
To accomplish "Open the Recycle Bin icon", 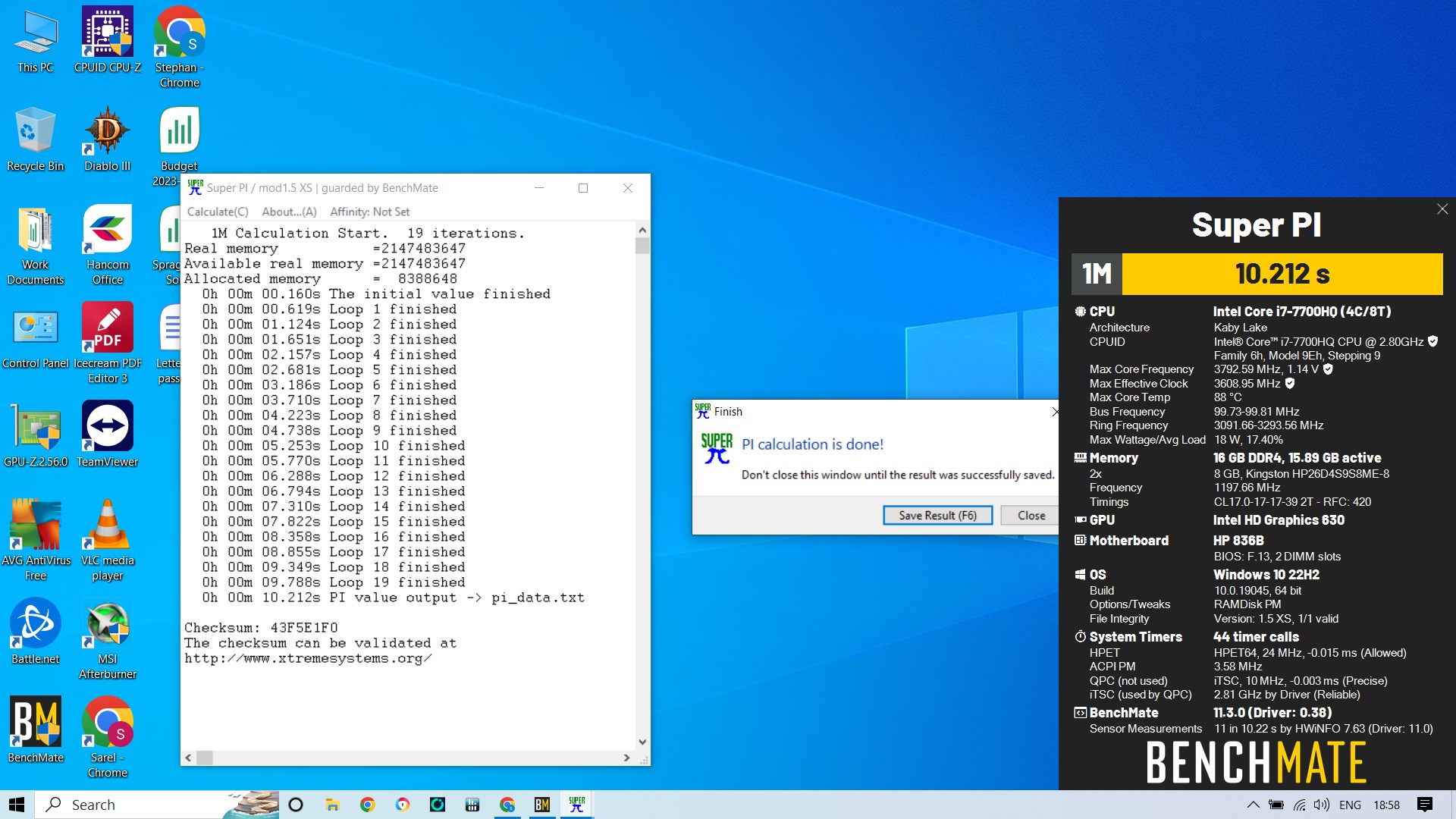I will point(36,140).
